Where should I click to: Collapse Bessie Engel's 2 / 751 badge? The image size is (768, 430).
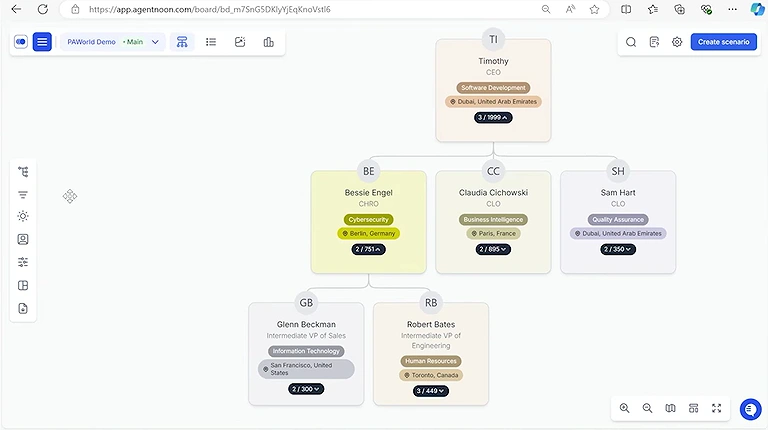pos(368,249)
